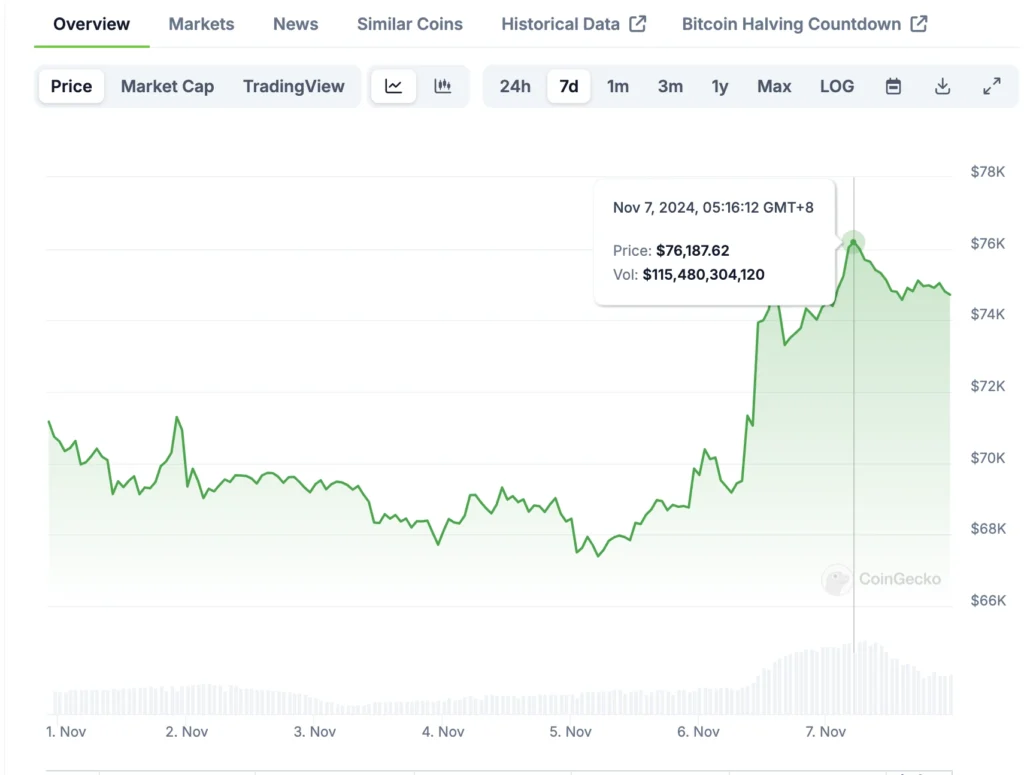Click the 1. Nov date label
Image resolution: width=1024 pixels, height=775 pixels.
[x=66, y=732]
